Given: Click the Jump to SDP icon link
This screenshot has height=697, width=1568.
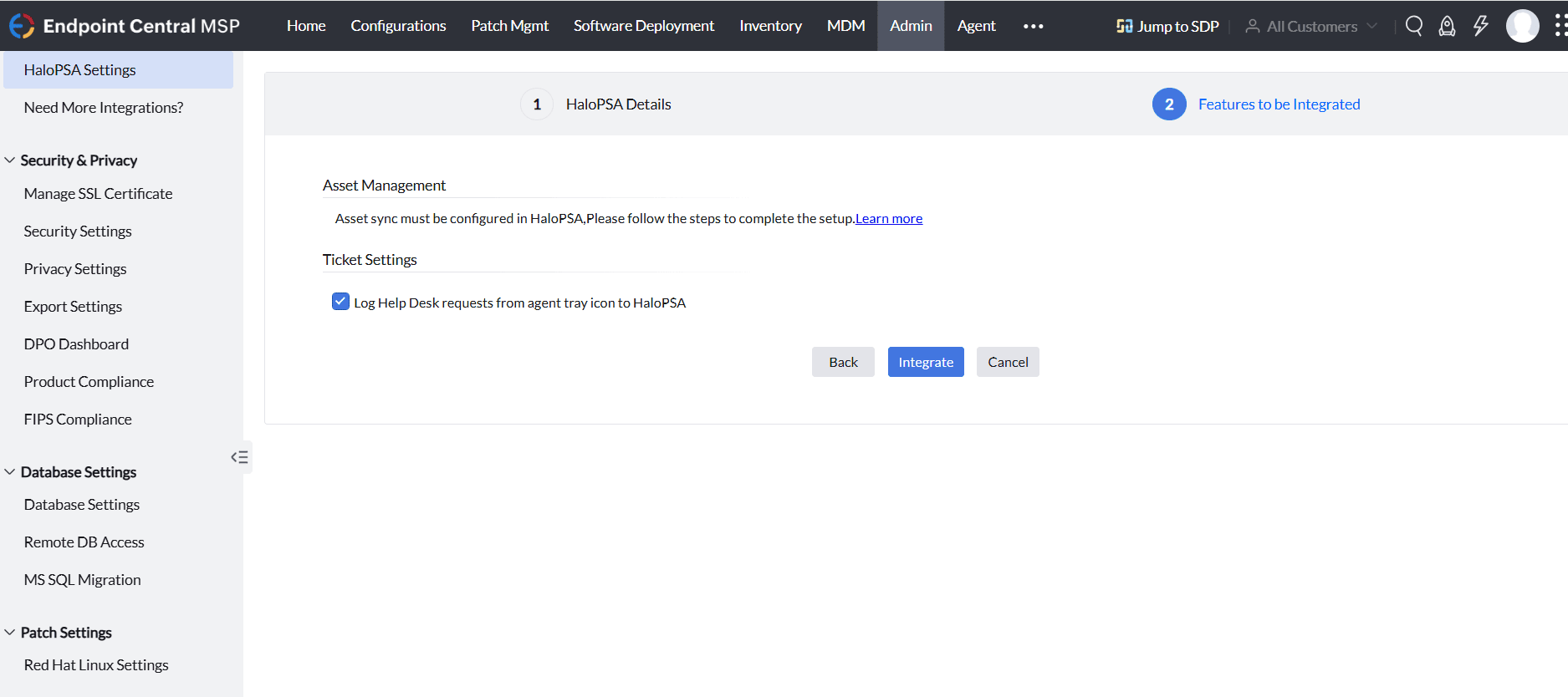Looking at the screenshot, I should (1167, 26).
